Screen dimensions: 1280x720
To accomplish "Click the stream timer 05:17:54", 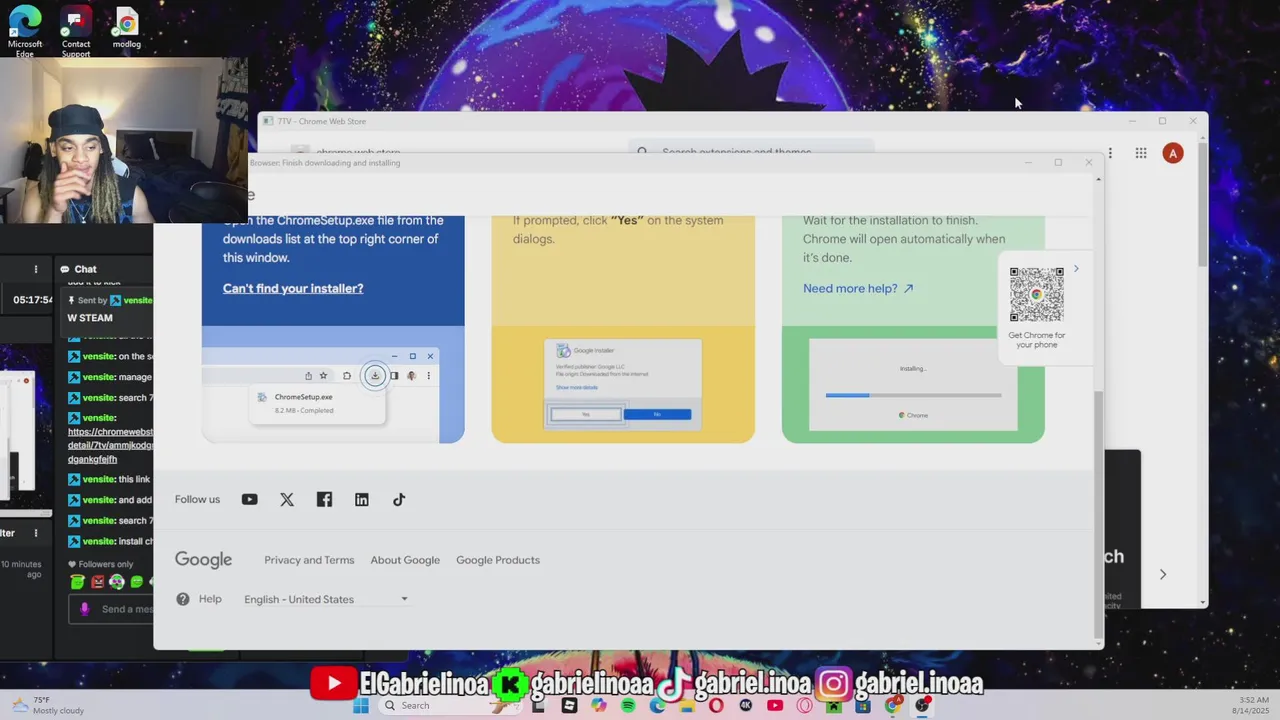I will click(32, 300).
